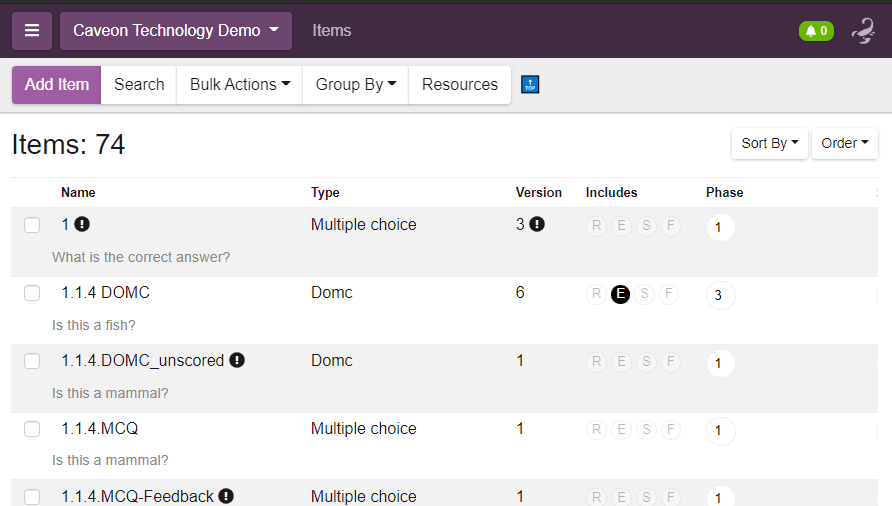Open the hamburger navigation menu
Screen dimensions: 892x506
(32, 31)
